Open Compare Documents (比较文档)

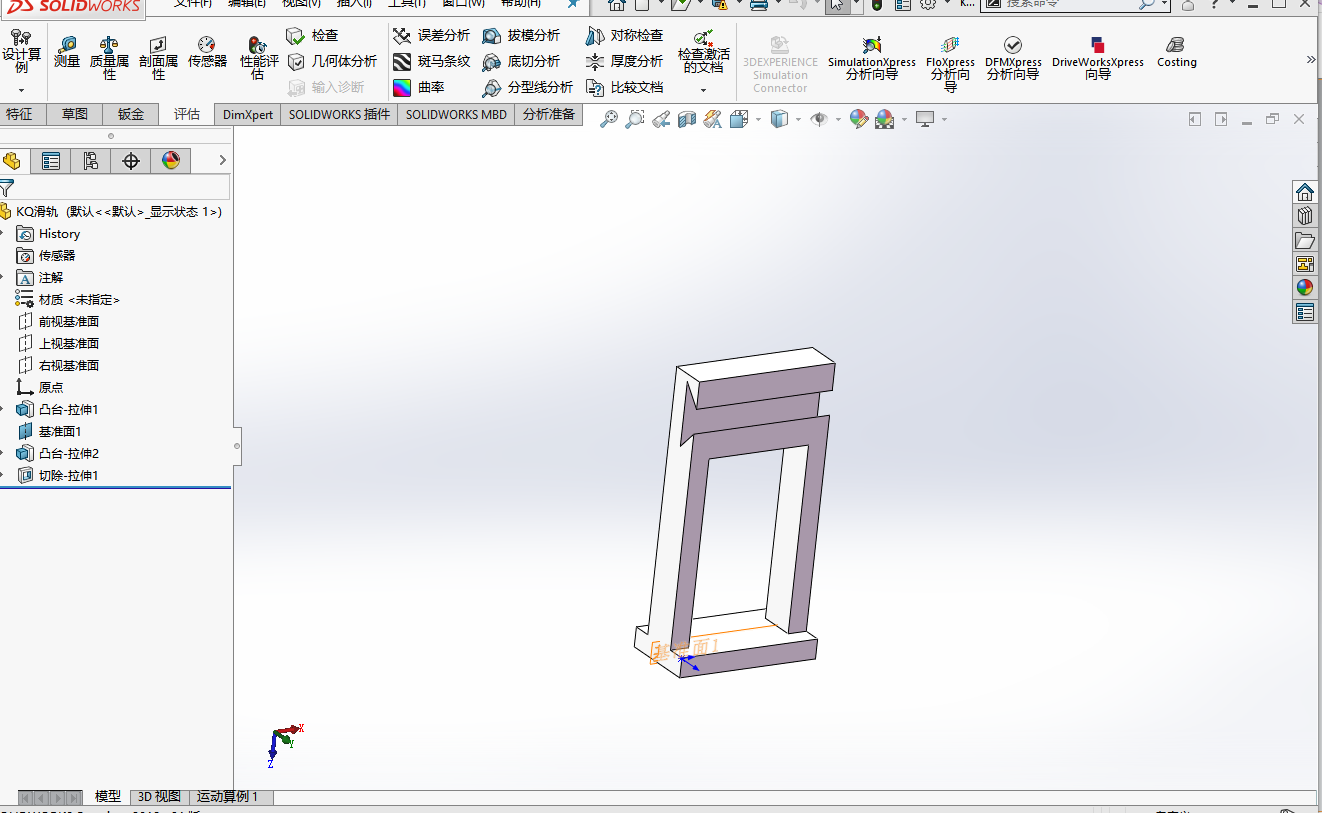click(x=624, y=88)
